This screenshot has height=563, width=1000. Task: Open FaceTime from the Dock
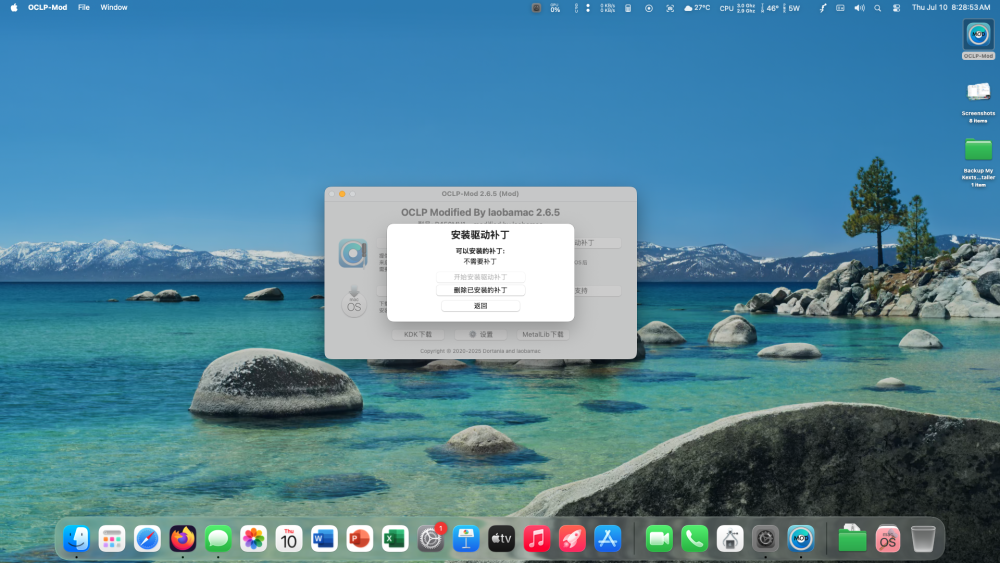click(659, 539)
